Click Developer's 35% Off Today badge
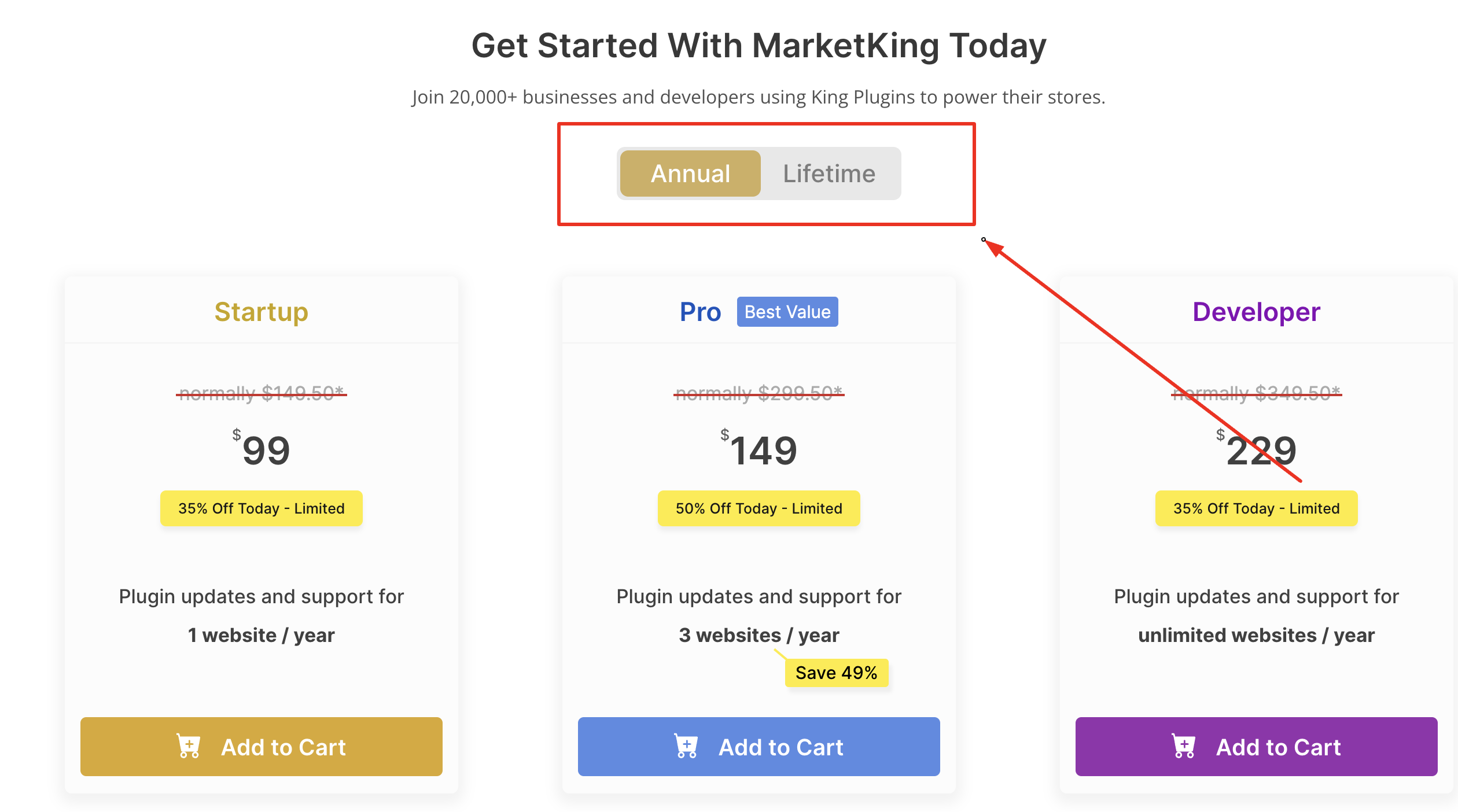 [x=1257, y=508]
